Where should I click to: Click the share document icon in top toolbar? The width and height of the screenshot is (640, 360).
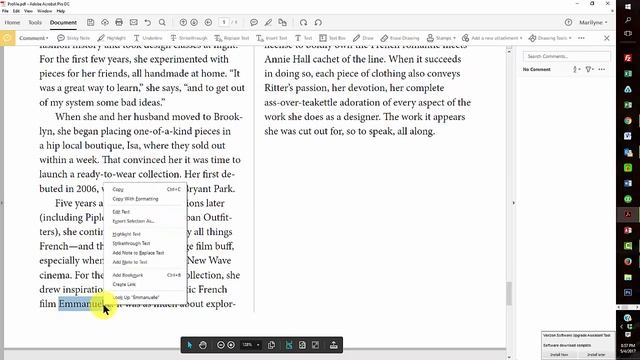tap(282, 22)
